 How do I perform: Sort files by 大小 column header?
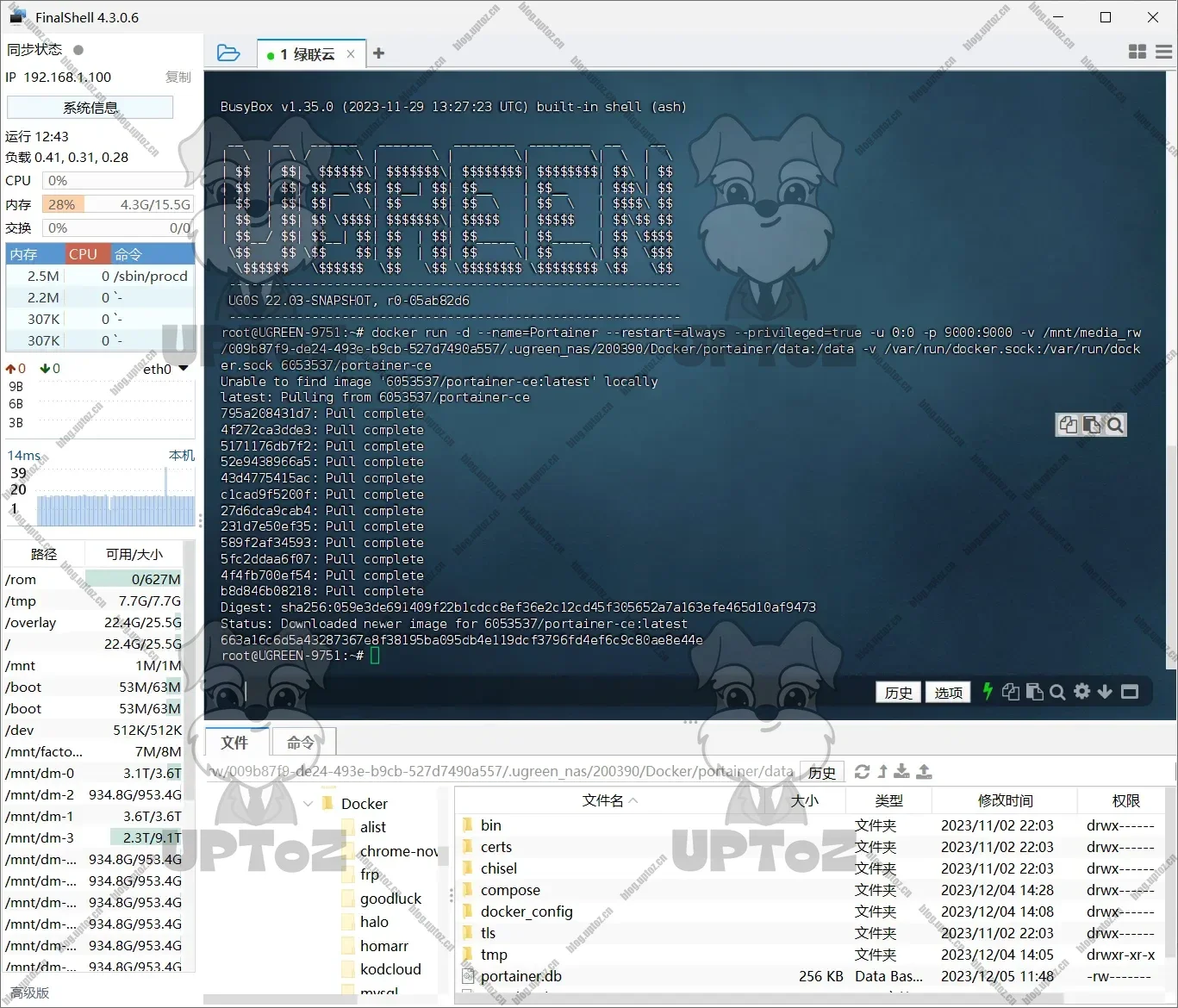pyautogui.click(x=804, y=800)
